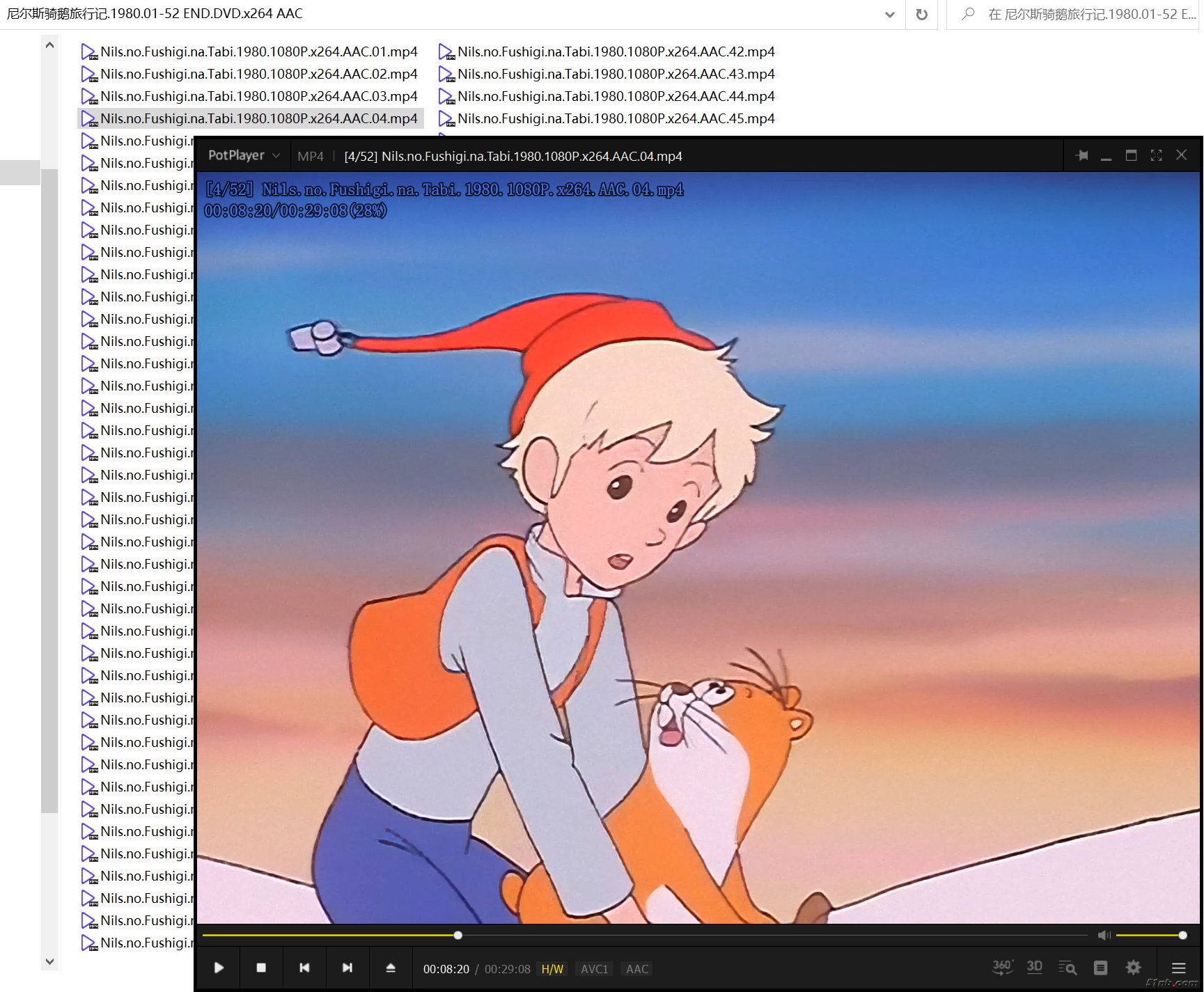Switch PotPlayer to fullscreen mode
This screenshot has width=1204, height=992.
[x=1156, y=155]
